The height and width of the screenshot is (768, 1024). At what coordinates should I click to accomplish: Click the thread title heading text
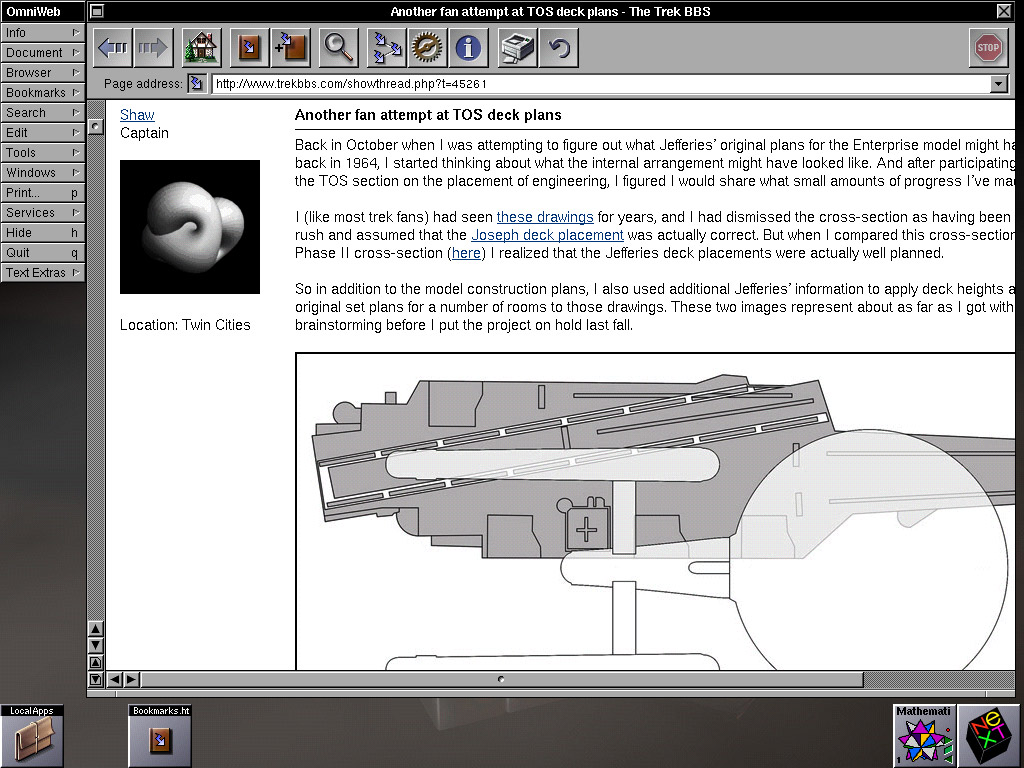tap(428, 115)
